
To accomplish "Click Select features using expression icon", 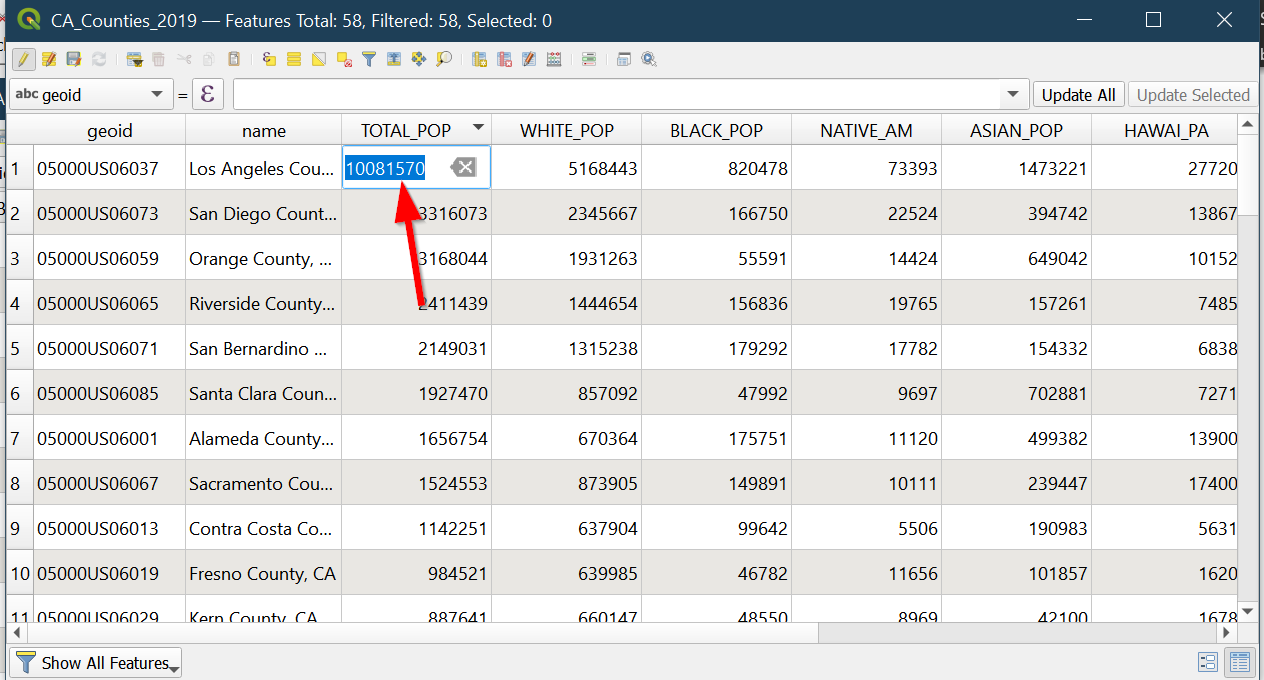I will click(269, 60).
